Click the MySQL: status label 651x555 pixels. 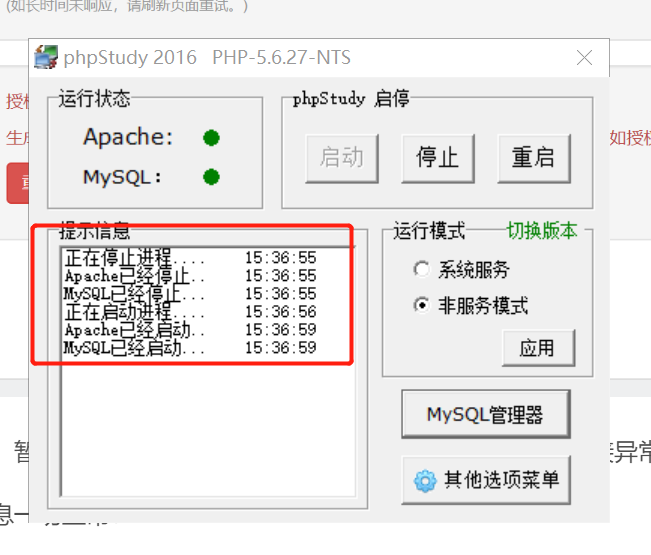click(122, 178)
